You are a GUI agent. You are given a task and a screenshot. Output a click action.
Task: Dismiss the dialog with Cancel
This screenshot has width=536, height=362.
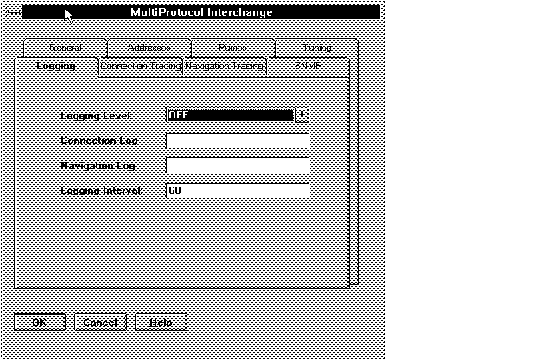pyautogui.click(x=100, y=322)
